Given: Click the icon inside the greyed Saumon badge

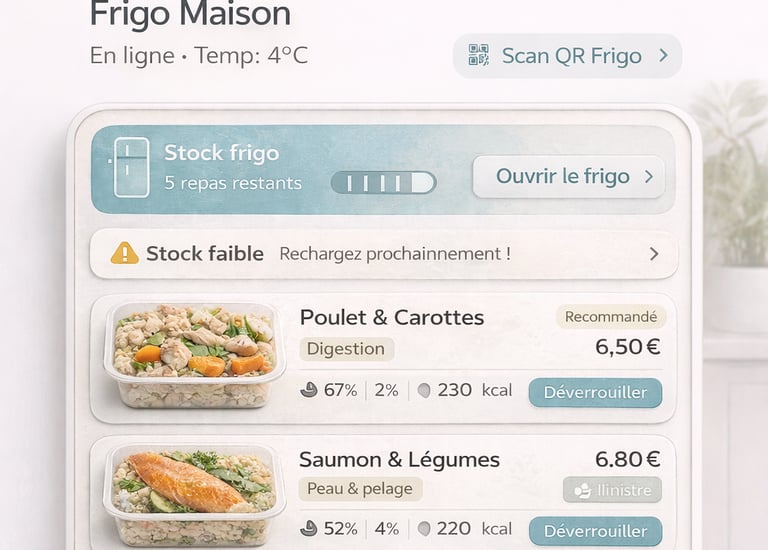Looking at the screenshot, I should 582,490.
